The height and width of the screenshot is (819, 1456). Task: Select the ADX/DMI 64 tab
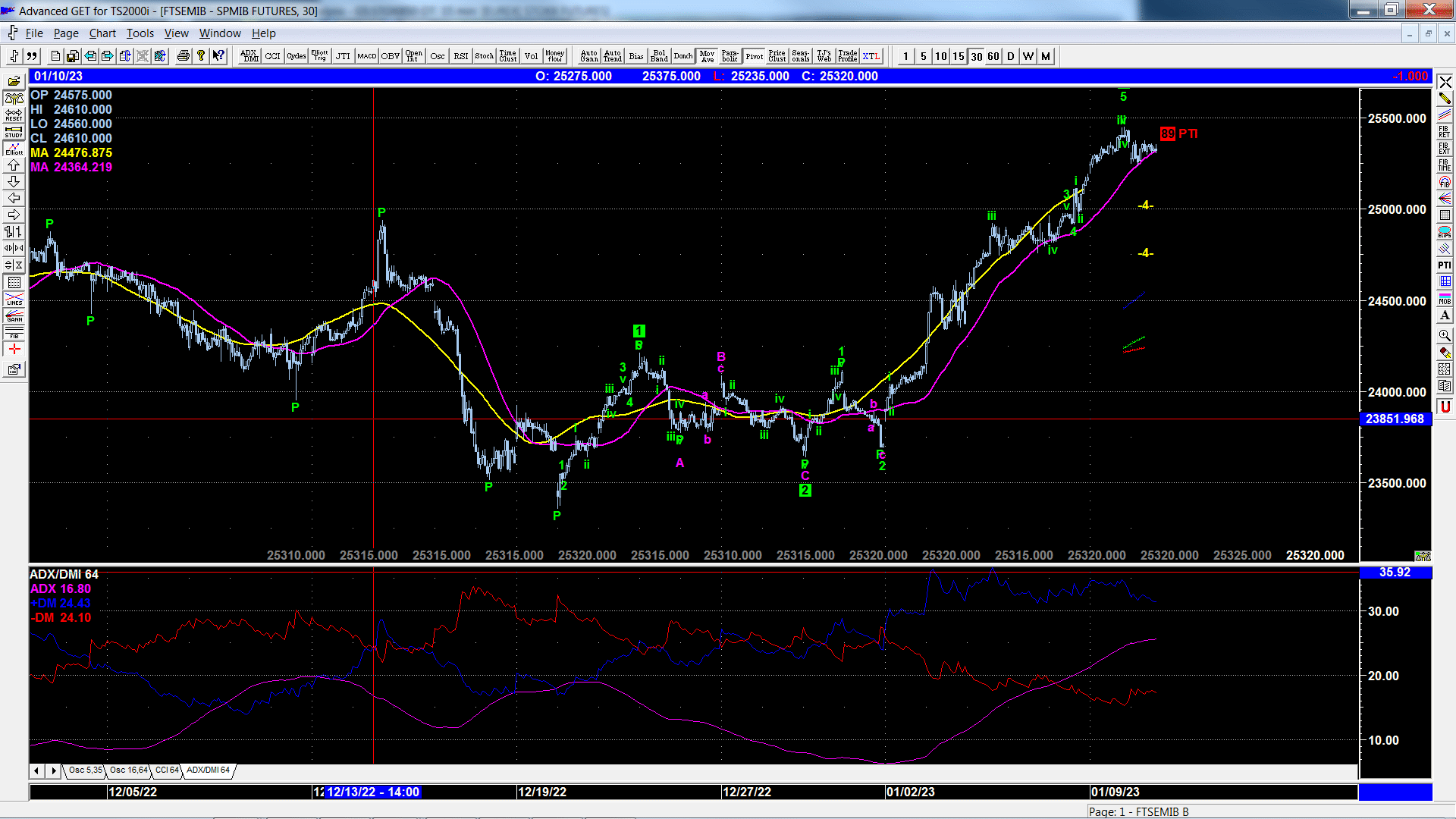(208, 770)
